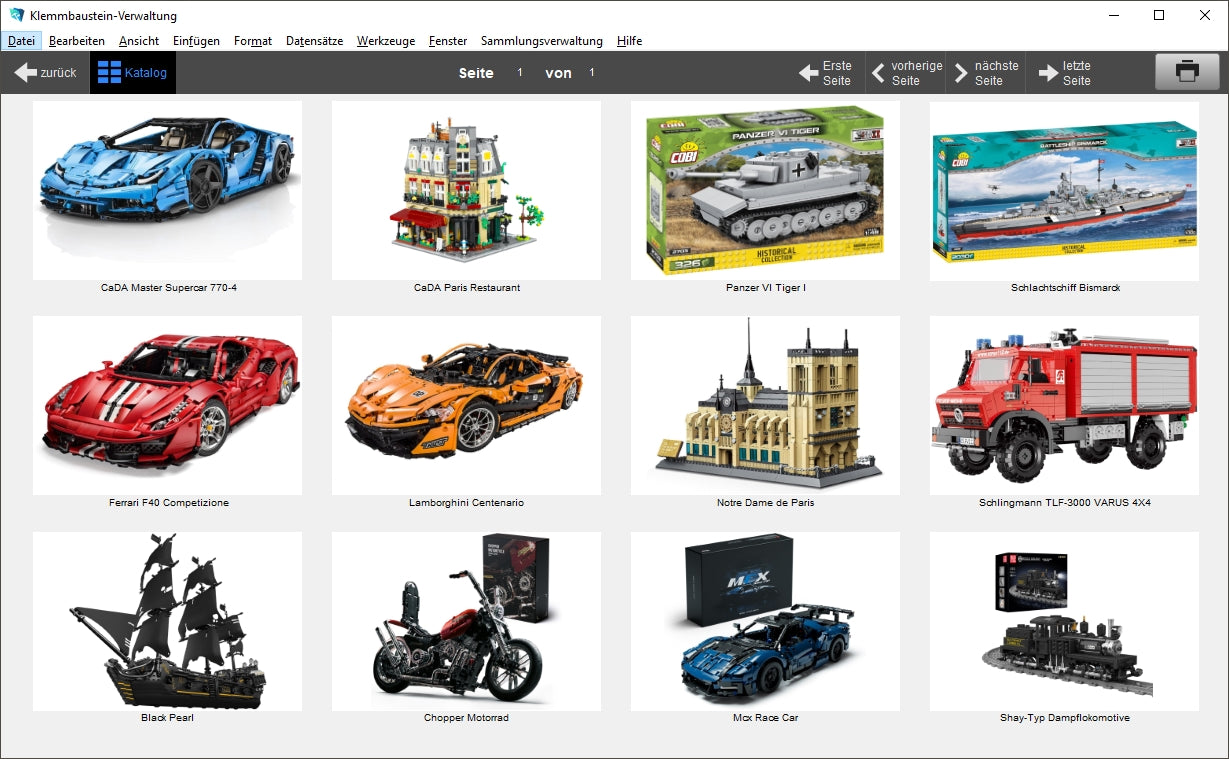Click the Black Pearl caption text

point(167,718)
